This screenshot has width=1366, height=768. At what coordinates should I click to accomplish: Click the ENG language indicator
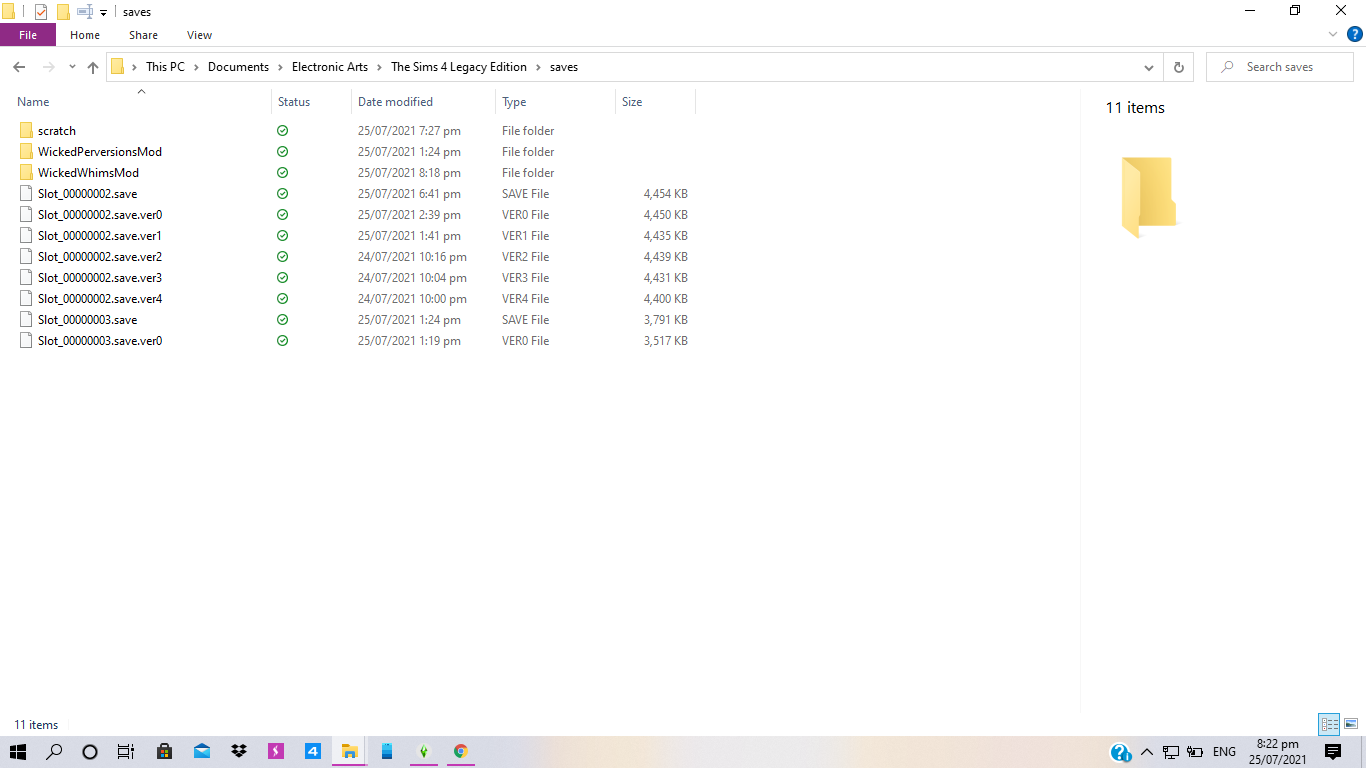pyautogui.click(x=1224, y=752)
